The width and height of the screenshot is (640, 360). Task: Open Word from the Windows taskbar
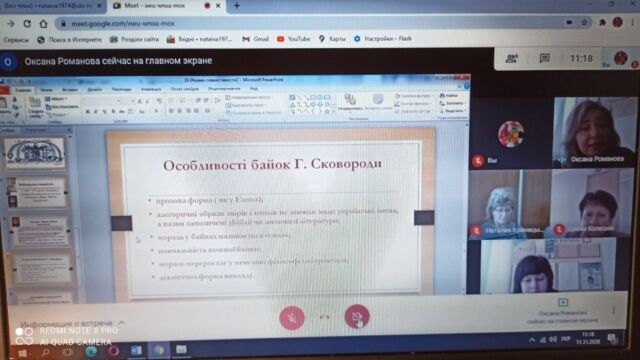pos(136,350)
